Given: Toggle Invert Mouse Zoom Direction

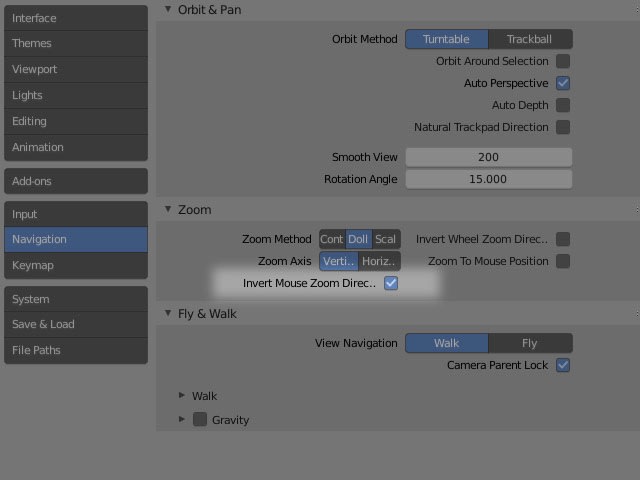Looking at the screenshot, I should tap(391, 284).
